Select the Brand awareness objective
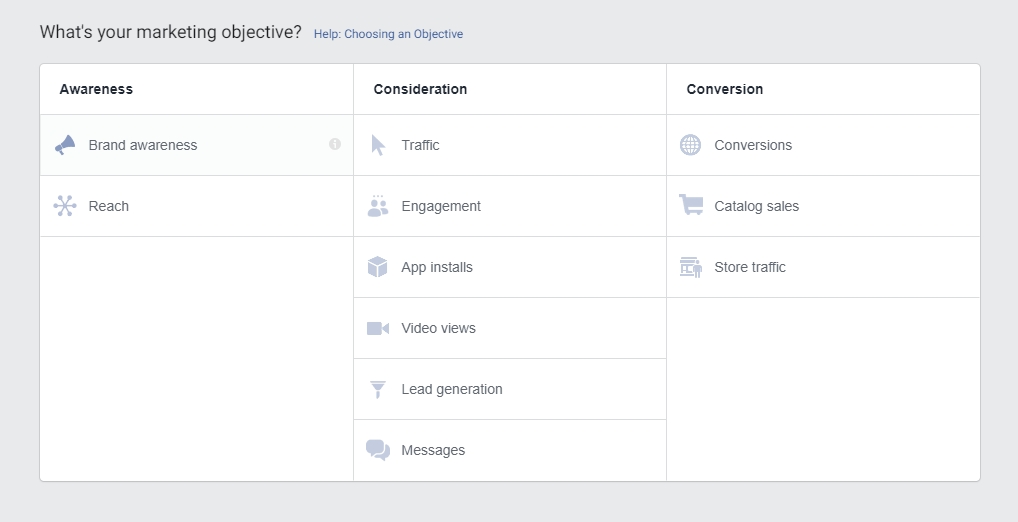Image resolution: width=1018 pixels, height=522 pixels. (x=143, y=145)
